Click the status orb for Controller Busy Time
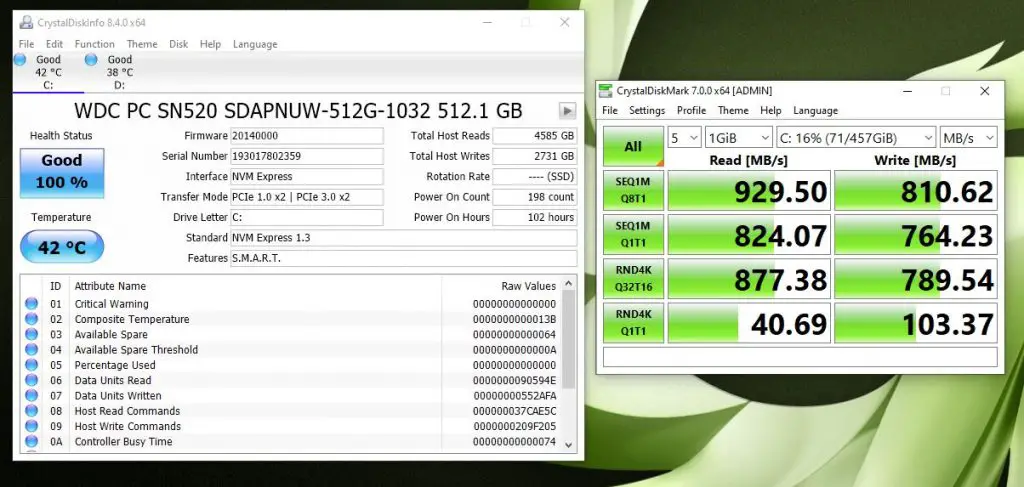Image resolution: width=1024 pixels, height=487 pixels. click(31, 442)
